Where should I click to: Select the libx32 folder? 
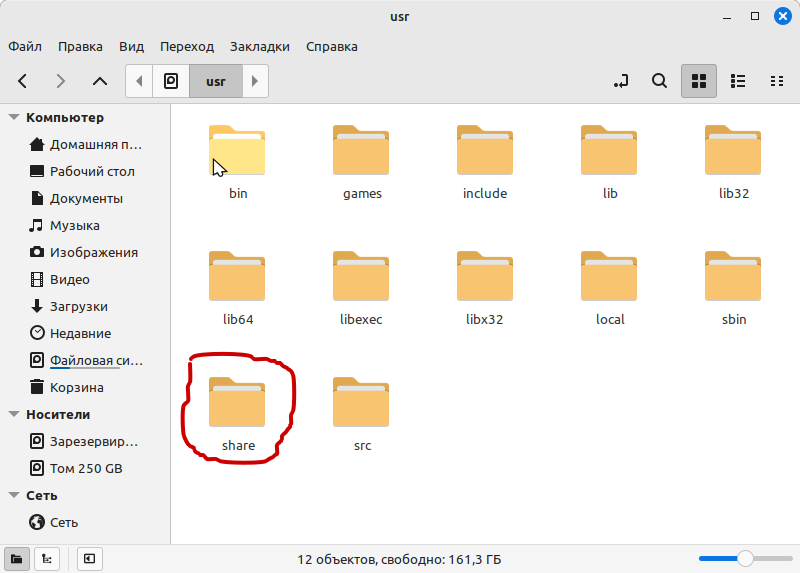pos(485,288)
